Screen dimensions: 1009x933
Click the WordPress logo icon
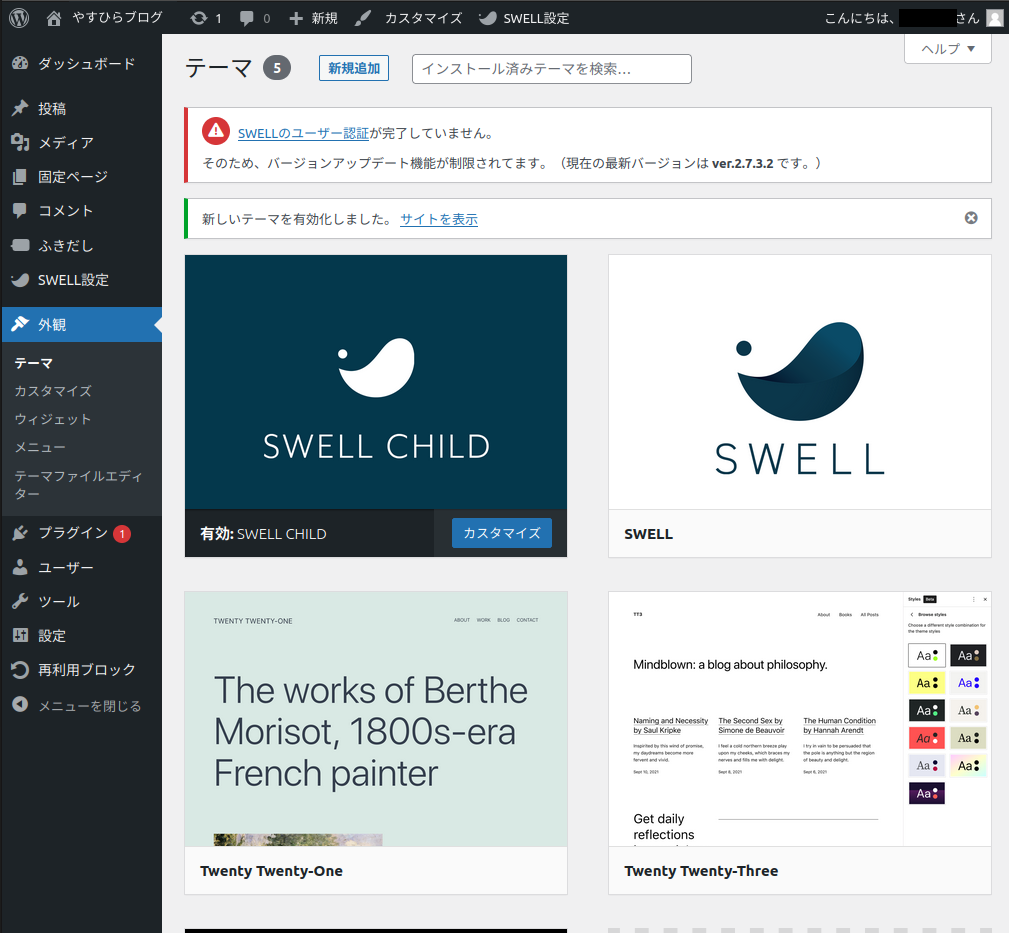click(19, 17)
